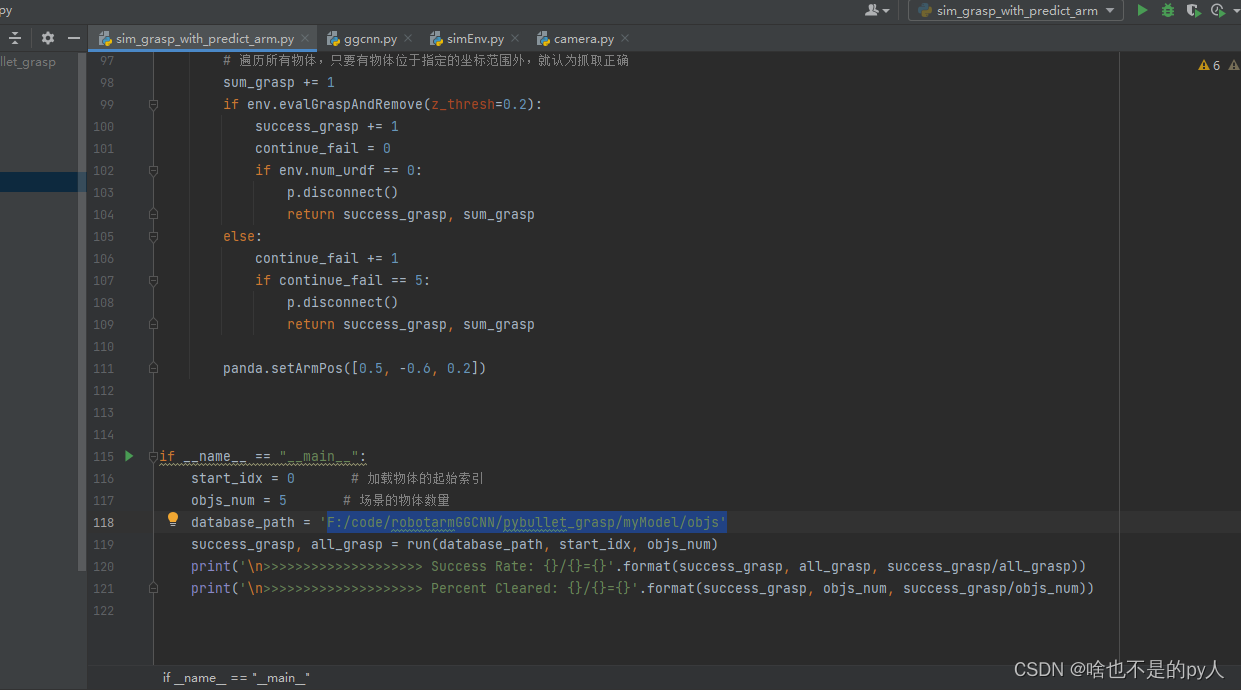This screenshot has width=1241, height=690.
Task: Start the debugger with the bug icon
Action: [1167, 11]
